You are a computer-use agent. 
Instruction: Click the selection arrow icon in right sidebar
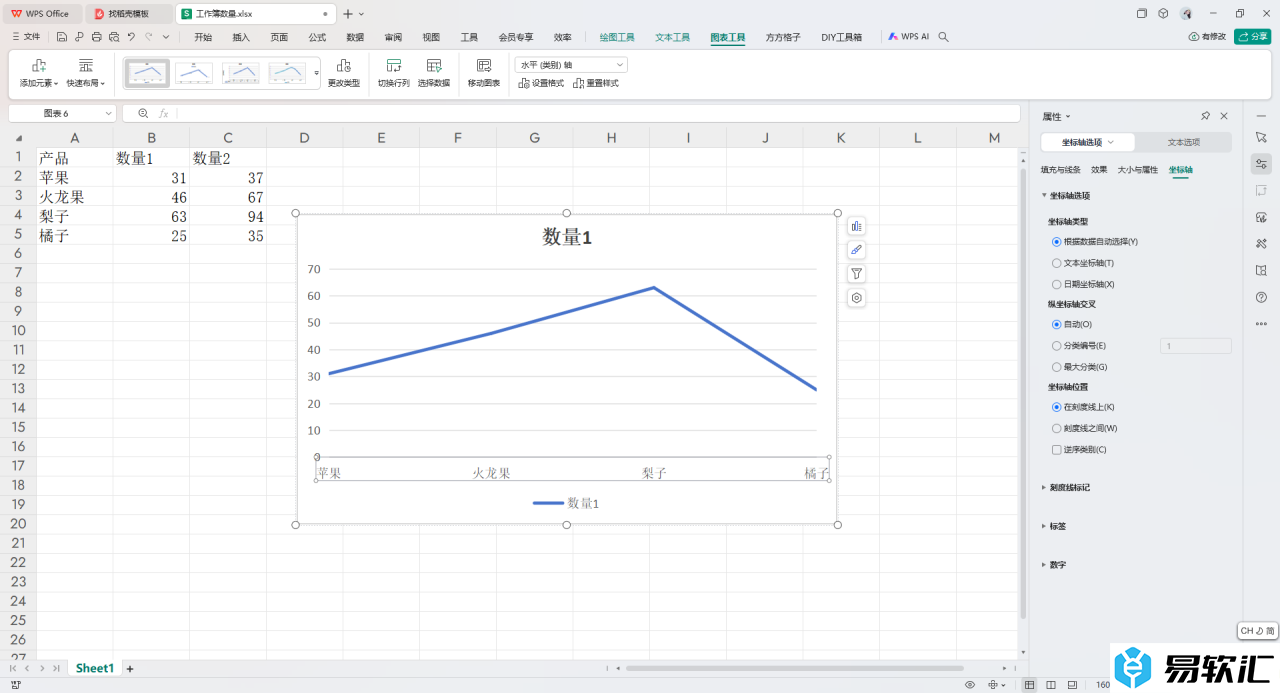1261,137
